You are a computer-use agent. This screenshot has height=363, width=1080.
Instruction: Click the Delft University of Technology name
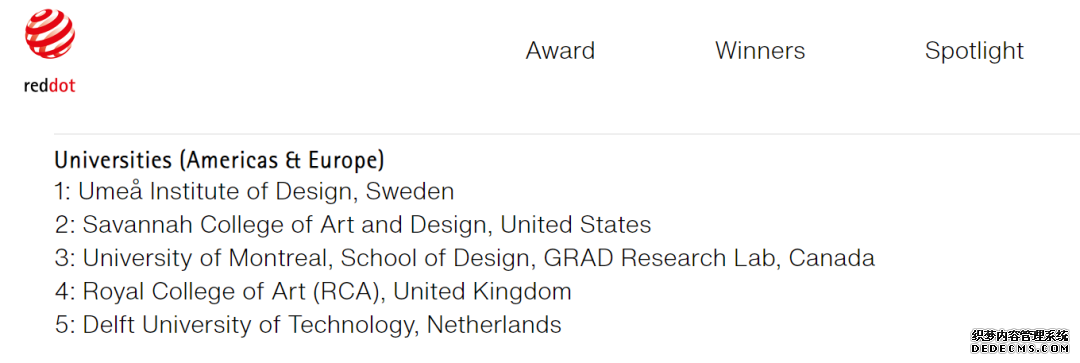pos(248,324)
